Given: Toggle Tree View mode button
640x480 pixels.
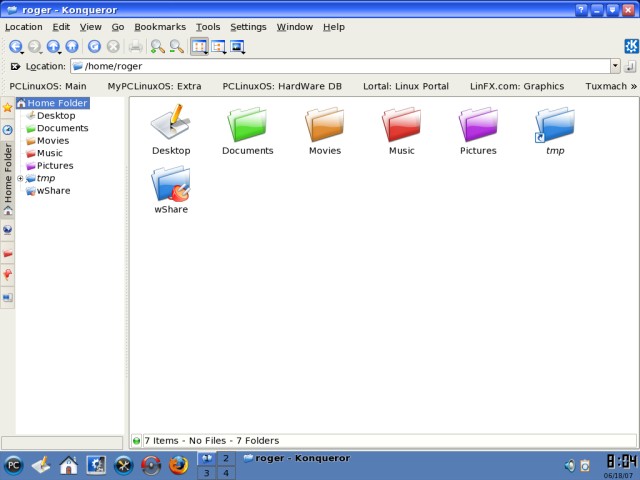Looking at the screenshot, I should tap(218, 47).
